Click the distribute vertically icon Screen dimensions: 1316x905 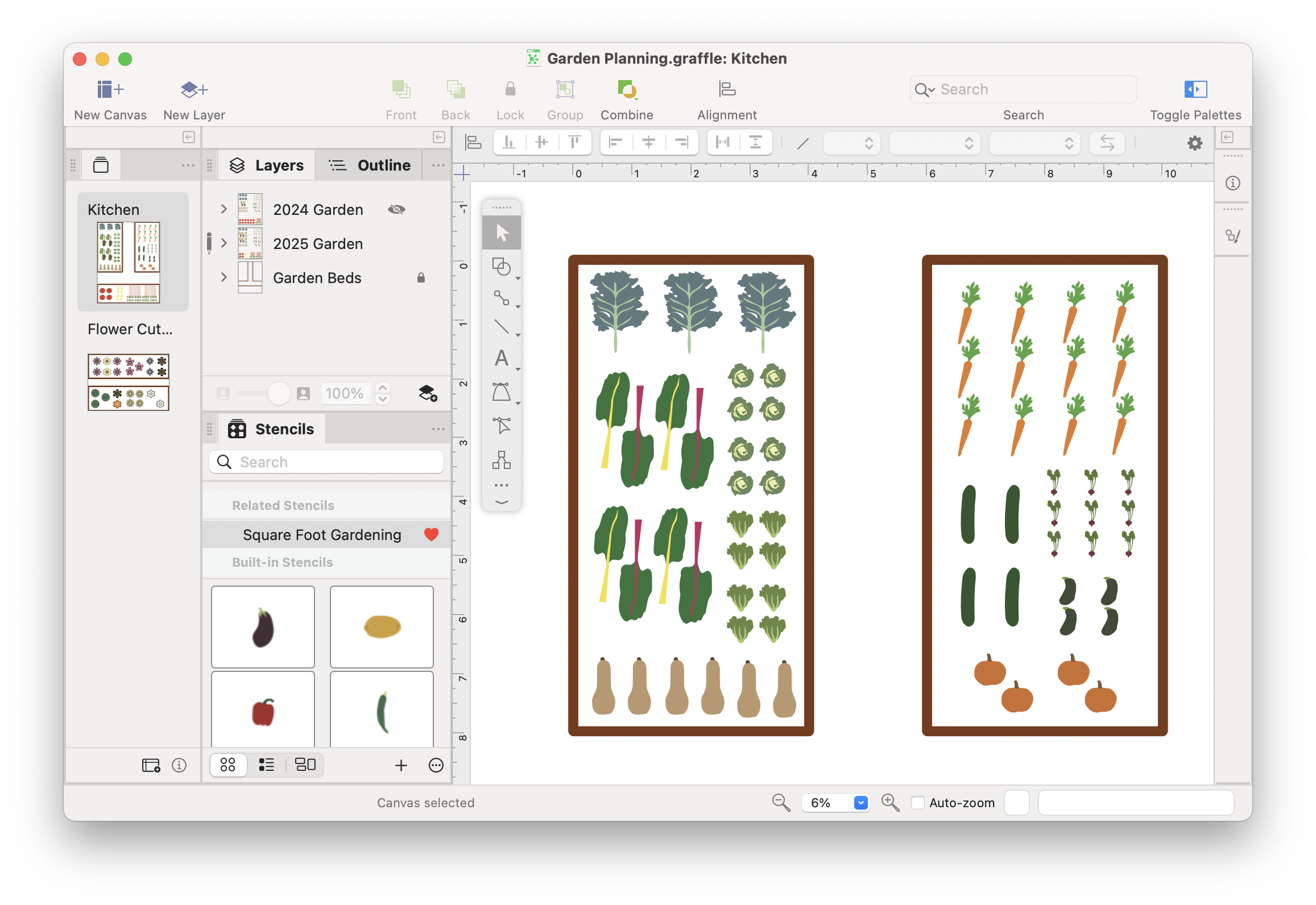click(755, 142)
